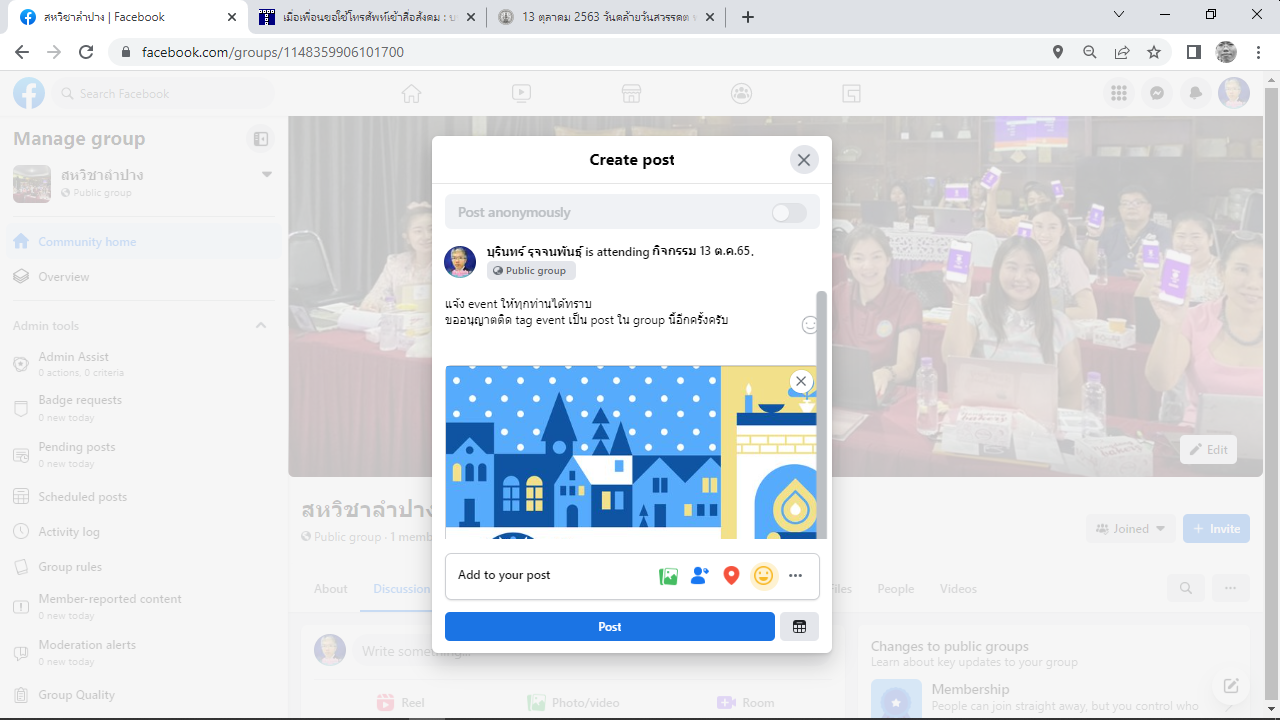Image resolution: width=1280 pixels, height=720 pixels.
Task: Focus the Search Facebook field
Action: pyautogui.click(x=162, y=93)
